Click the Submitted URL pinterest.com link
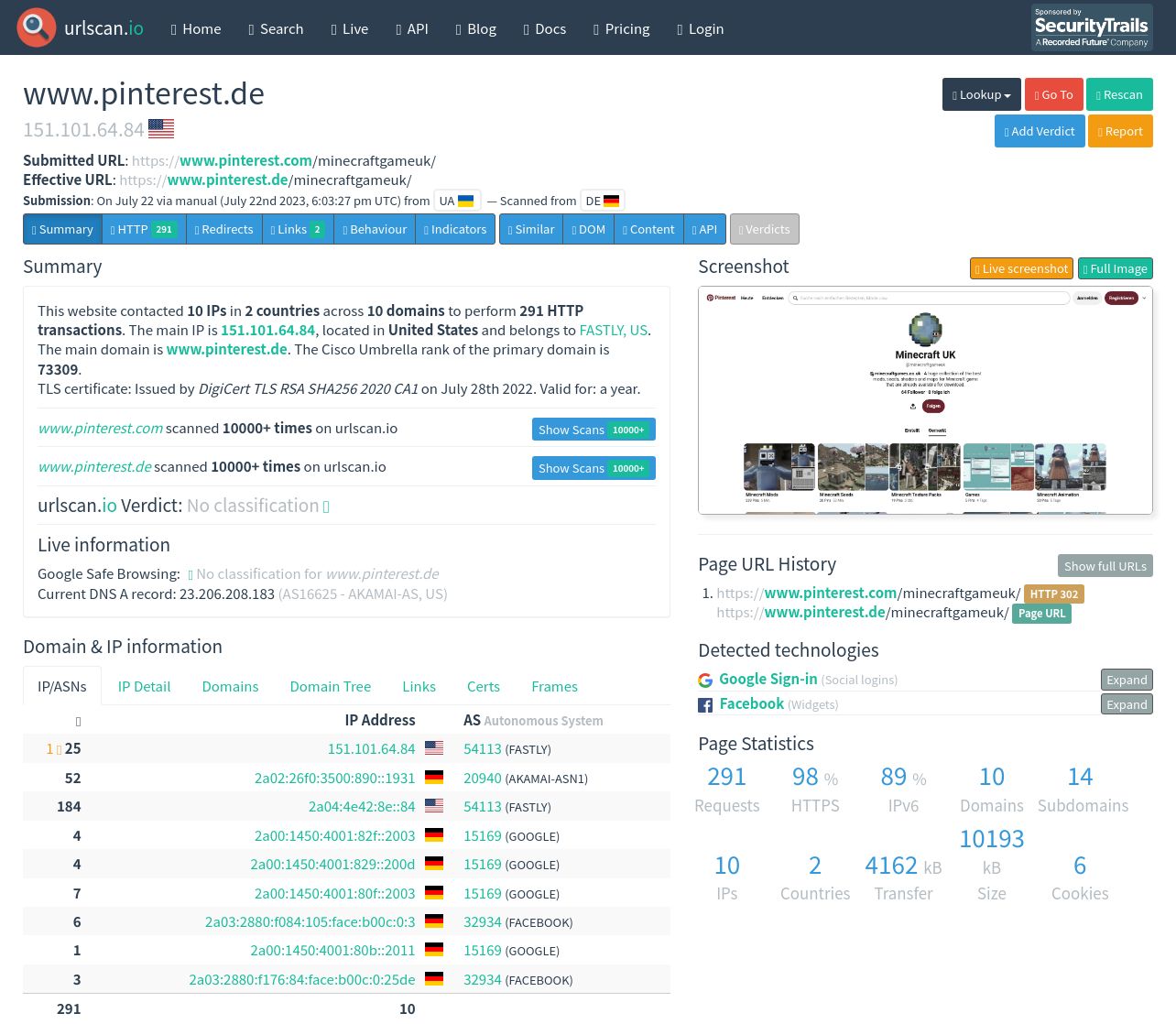The height and width of the screenshot is (1024, 1176). coord(284,160)
